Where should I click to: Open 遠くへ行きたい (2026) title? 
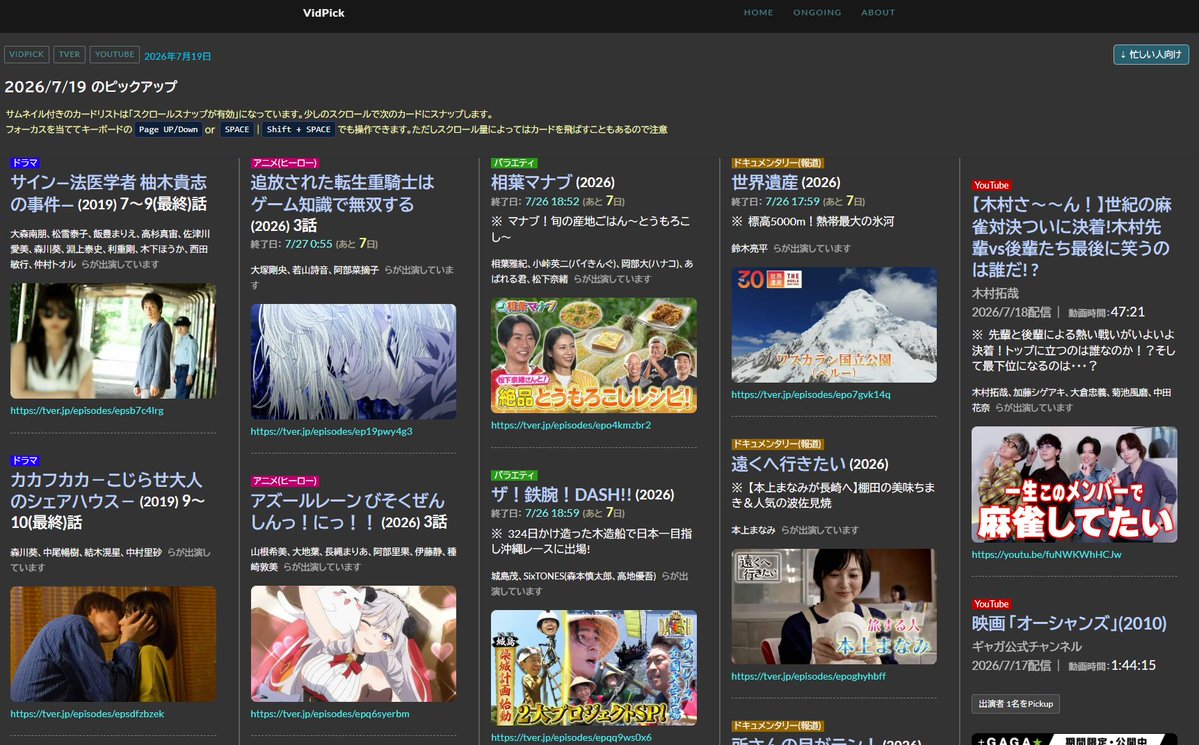click(x=809, y=464)
